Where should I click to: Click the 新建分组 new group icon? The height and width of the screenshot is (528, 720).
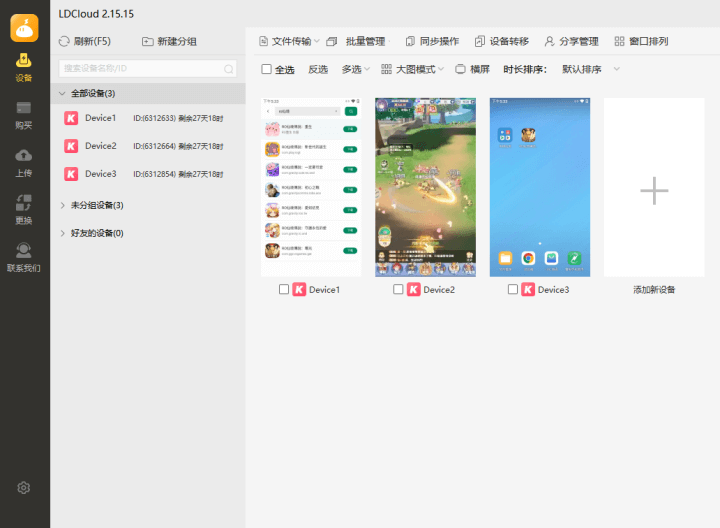pyautogui.click(x=148, y=42)
